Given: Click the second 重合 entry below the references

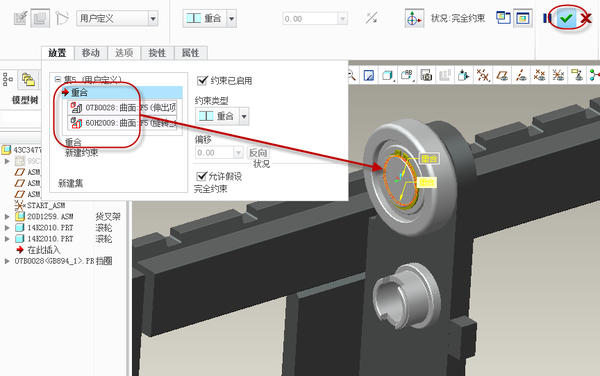Looking at the screenshot, I should click(73, 143).
